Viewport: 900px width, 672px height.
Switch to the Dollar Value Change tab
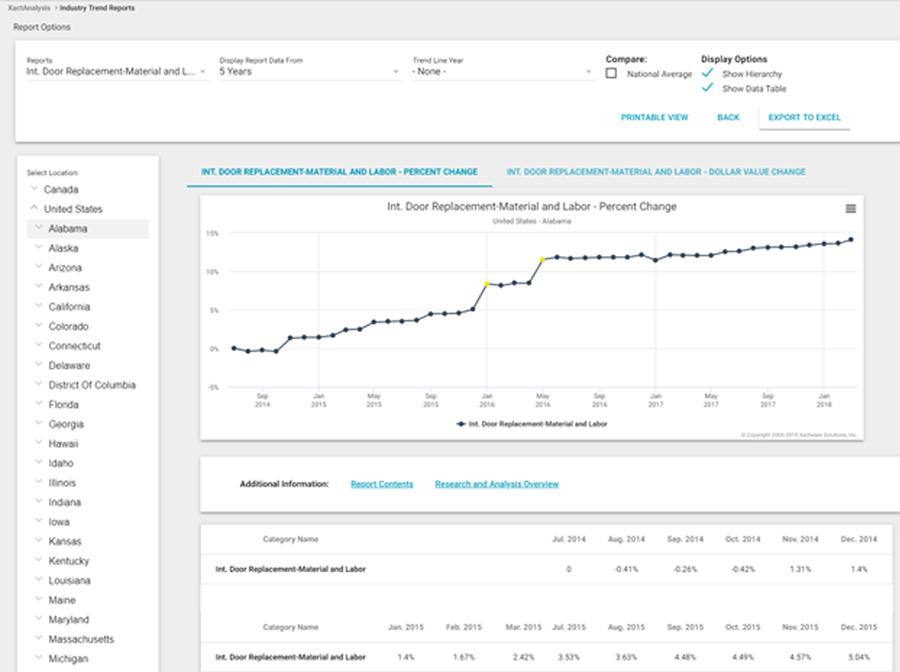click(655, 172)
